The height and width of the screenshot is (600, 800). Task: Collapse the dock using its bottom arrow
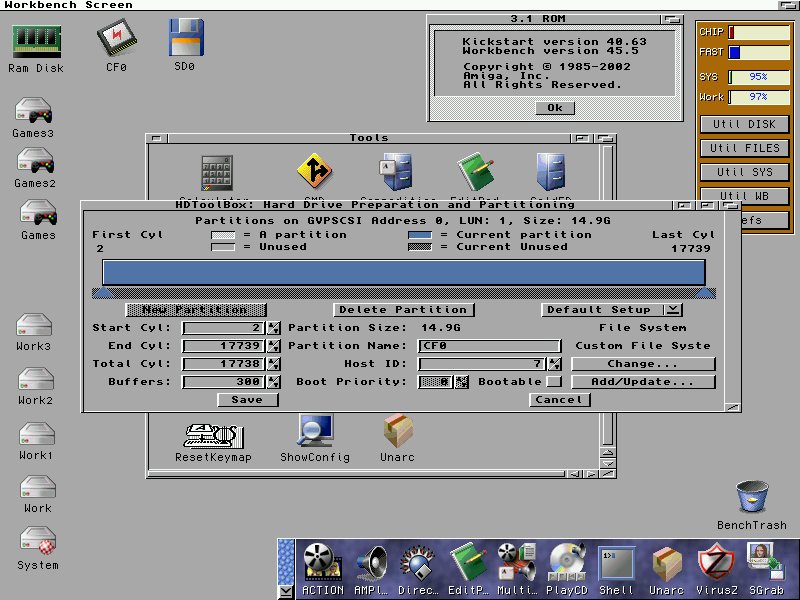coord(286,592)
